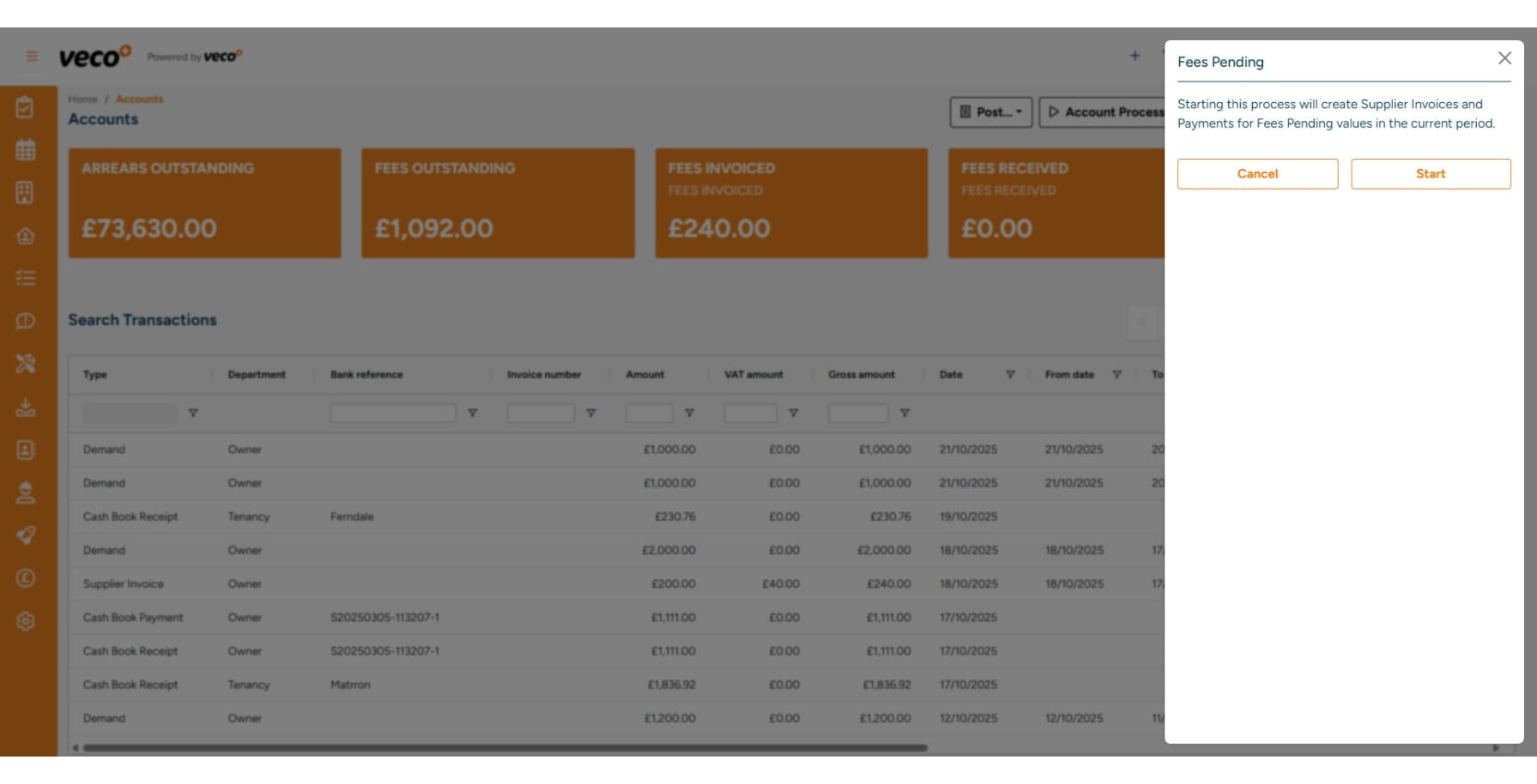Open the marketing rocket icon in sidebar
This screenshot has width=1537, height=784.
point(26,534)
